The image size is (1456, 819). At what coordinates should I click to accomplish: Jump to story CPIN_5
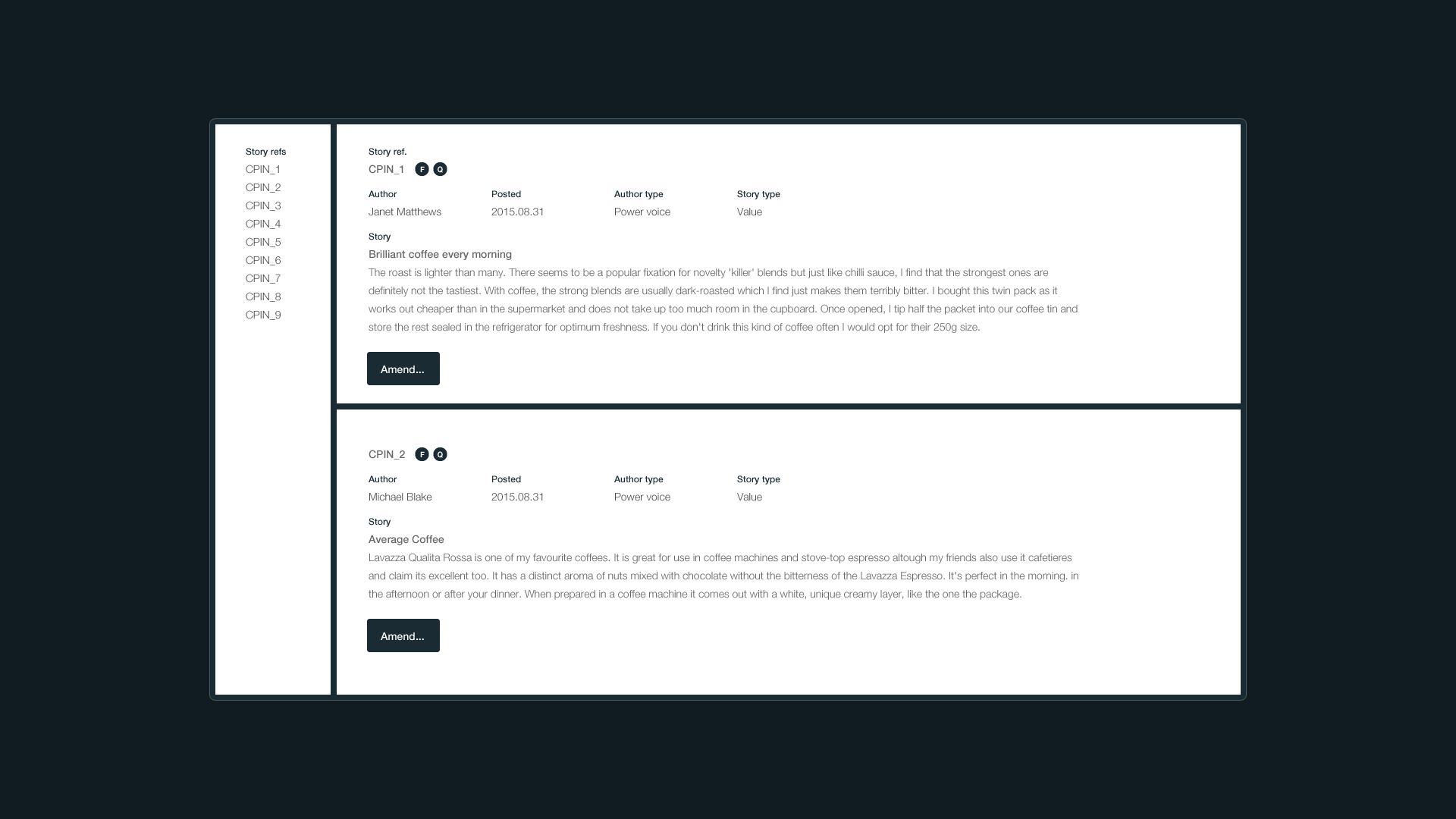tap(263, 242)
